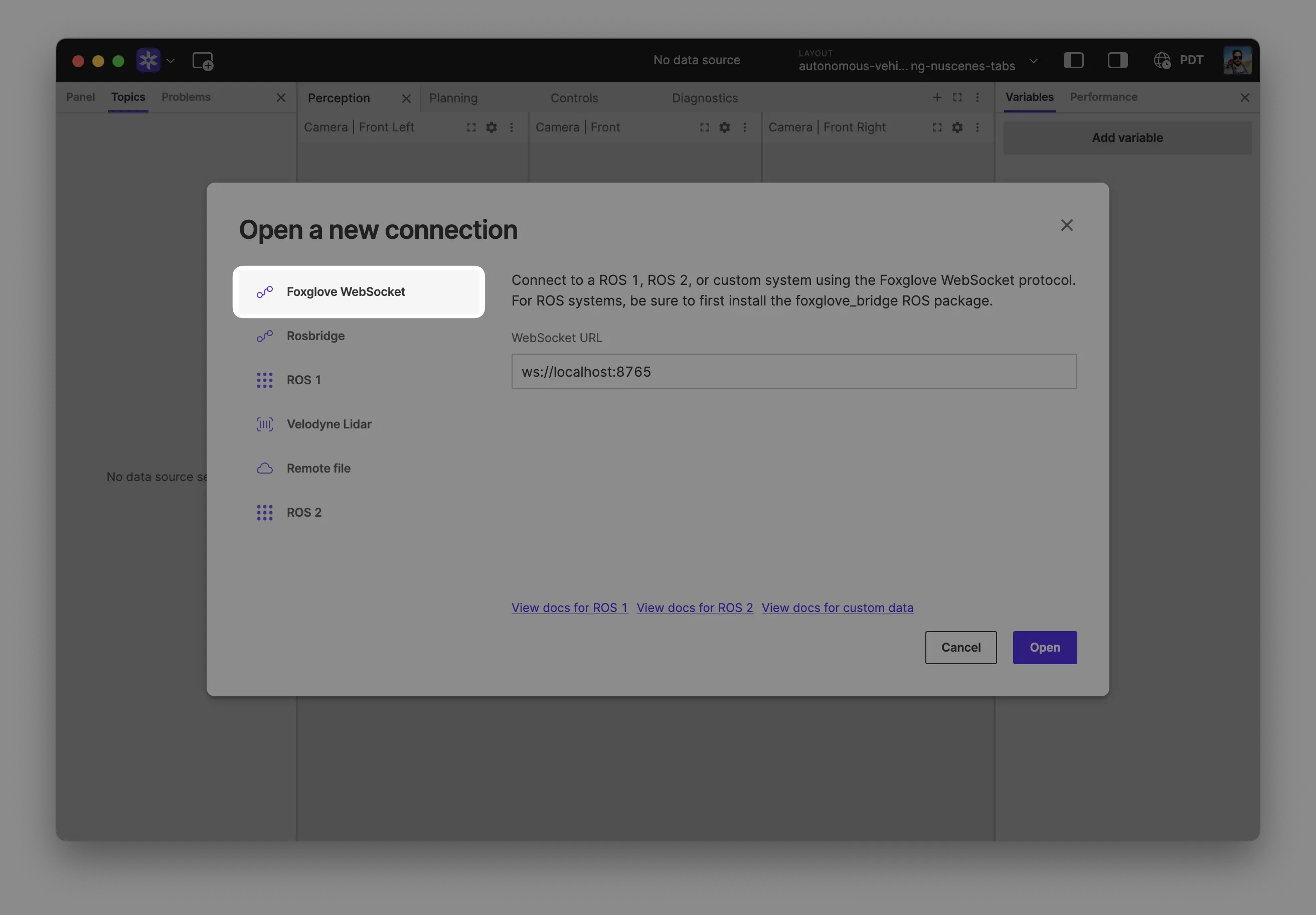Expand the Foxglove app menu chevron

pyautogui.click(x=170, y=60)
